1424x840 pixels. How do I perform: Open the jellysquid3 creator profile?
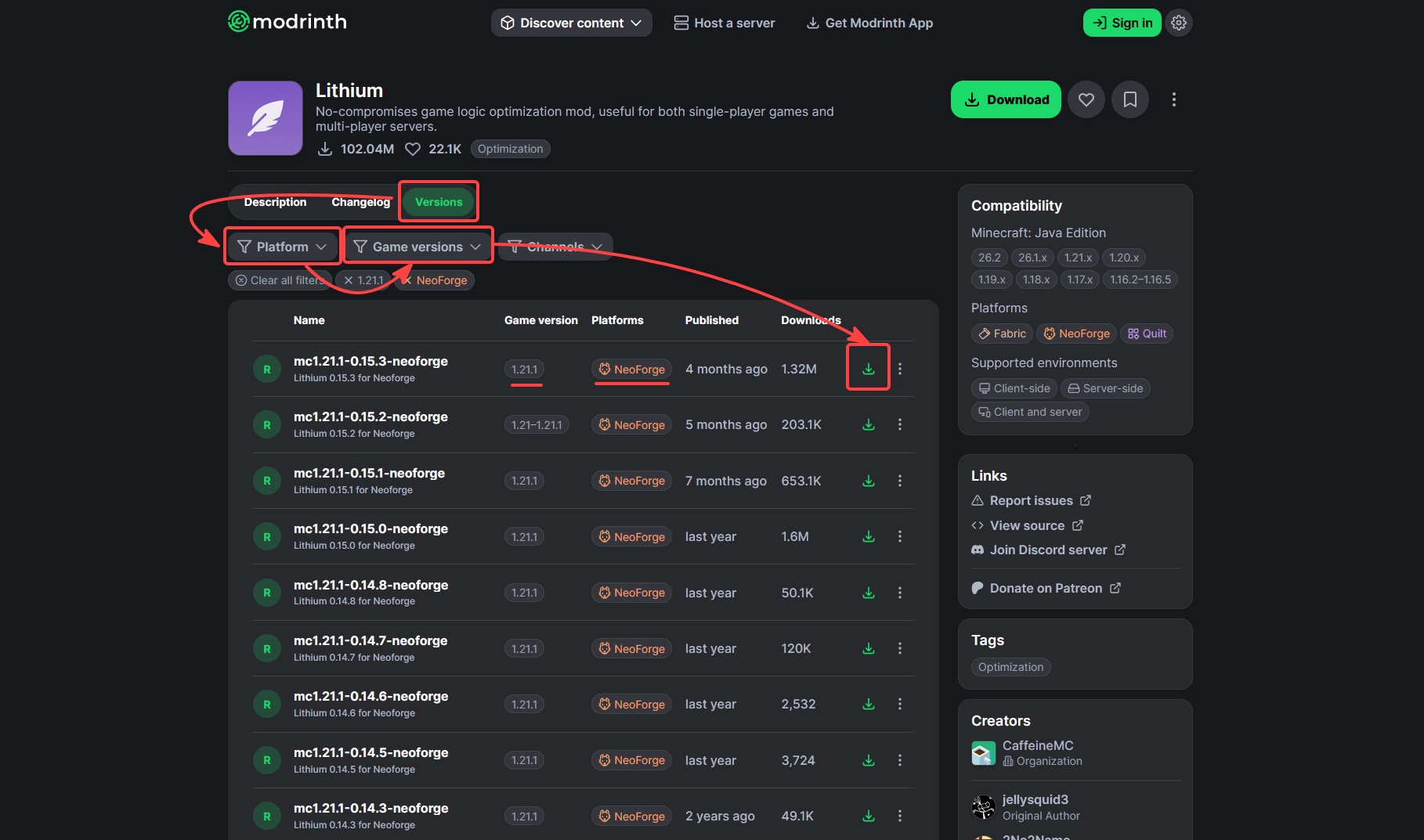tap(1025, 807)
